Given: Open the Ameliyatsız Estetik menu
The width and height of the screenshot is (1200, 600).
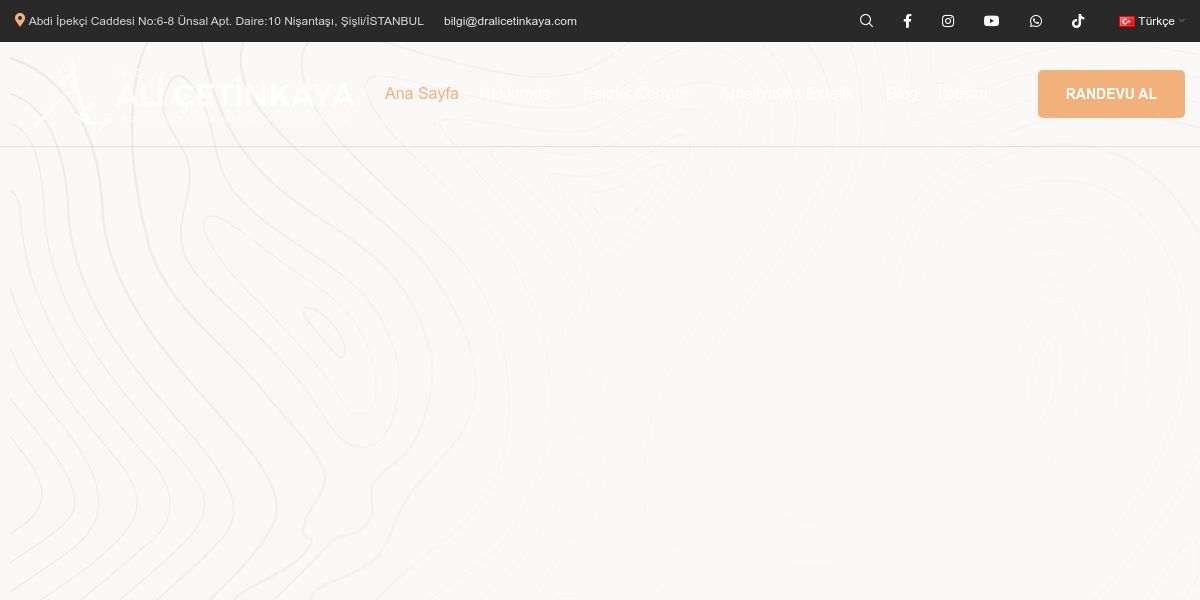Looking at the screenshot, I should [x=786, y=93].
